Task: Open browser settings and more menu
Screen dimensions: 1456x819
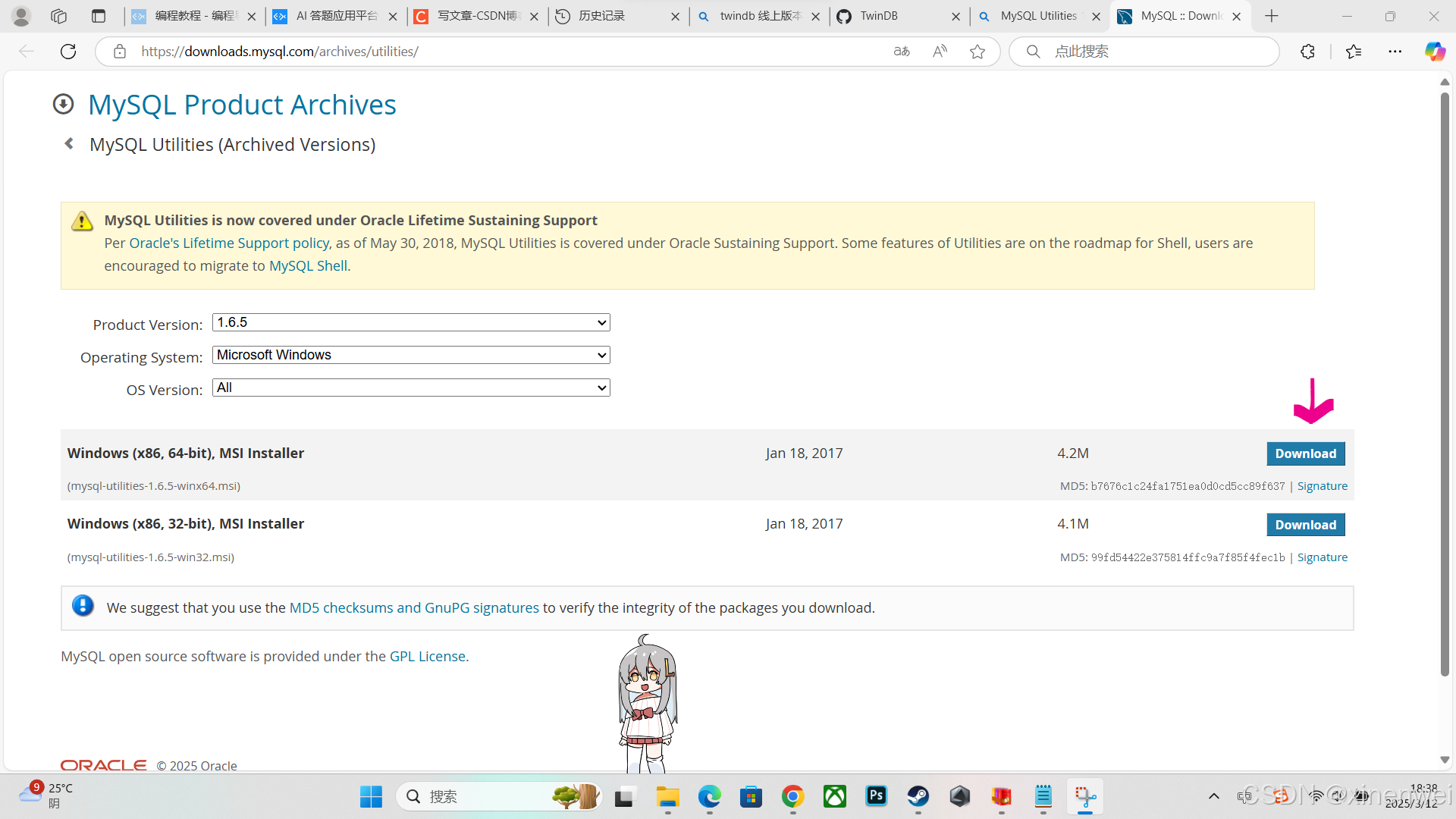Action: [x=1395, y=52]
